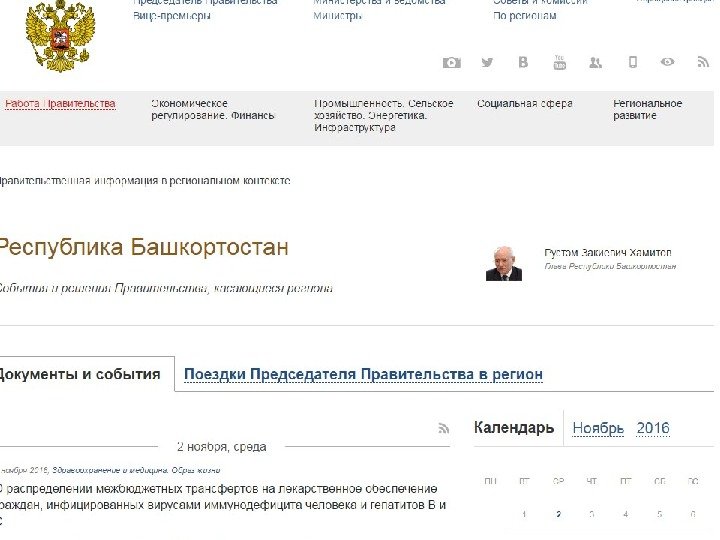
Task: Select day 1 in the calendar
Action: coord(524,514)
